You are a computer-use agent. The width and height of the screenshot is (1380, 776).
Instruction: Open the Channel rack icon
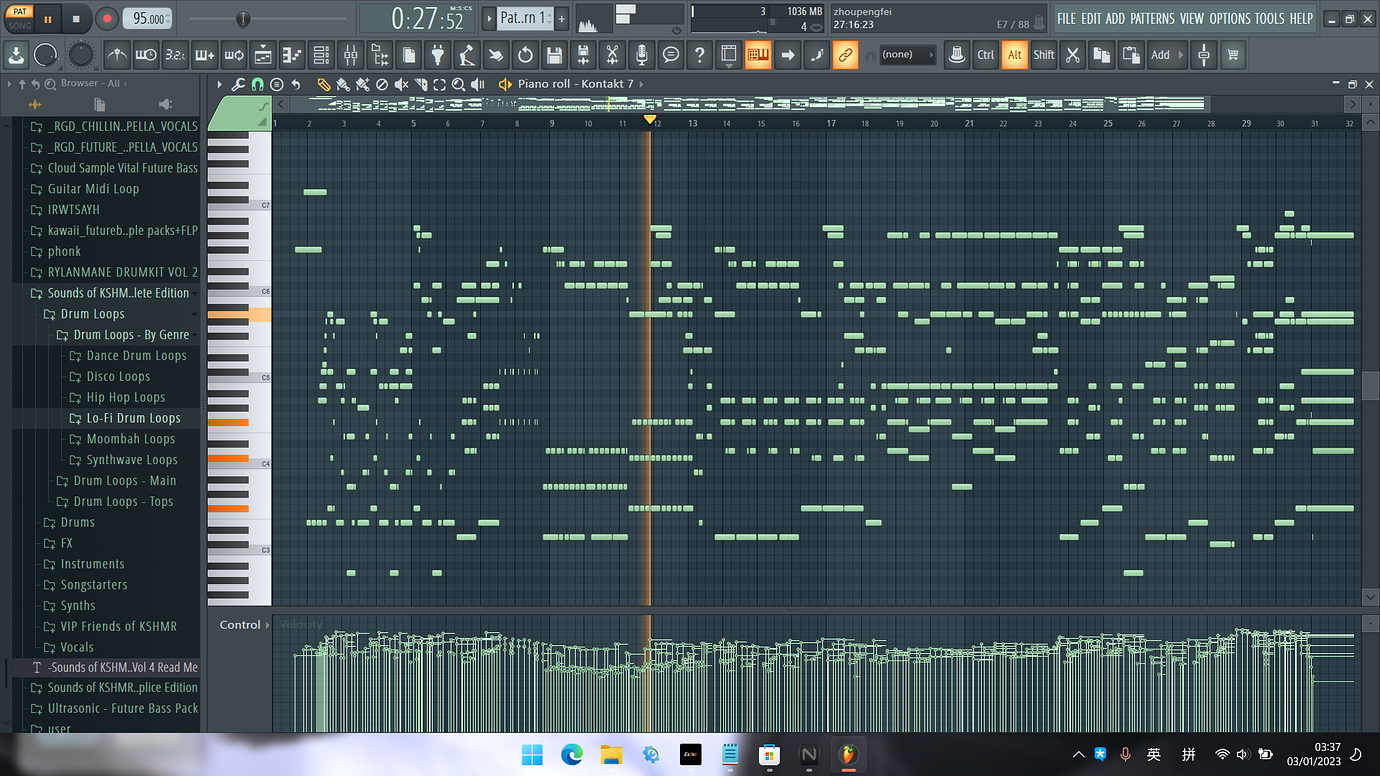[x=321, y=55]
